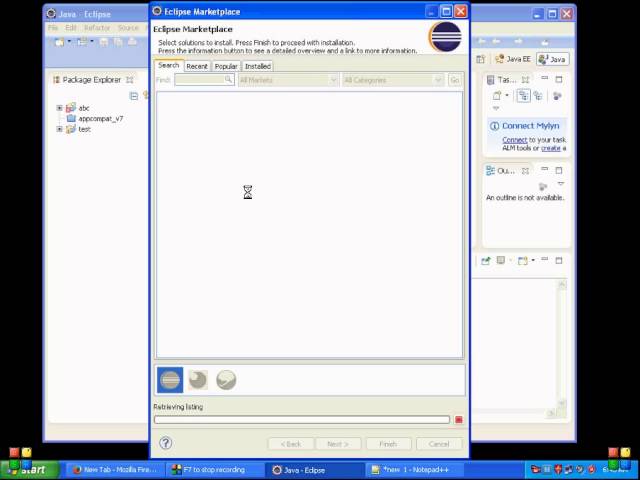Click the Save icon in Eclipse toolbar
This screenshot has width=640, height=480.
(104, 42)
